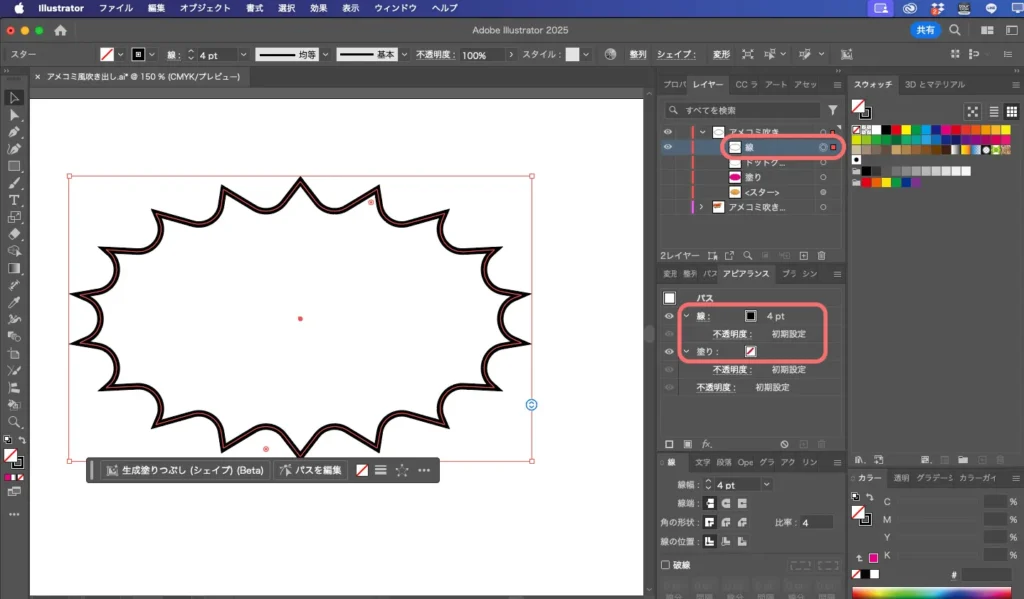The height and width of the screenshot is (599, 1024).
Task: Select the Eyedropper tool
Action: (14, 302)
